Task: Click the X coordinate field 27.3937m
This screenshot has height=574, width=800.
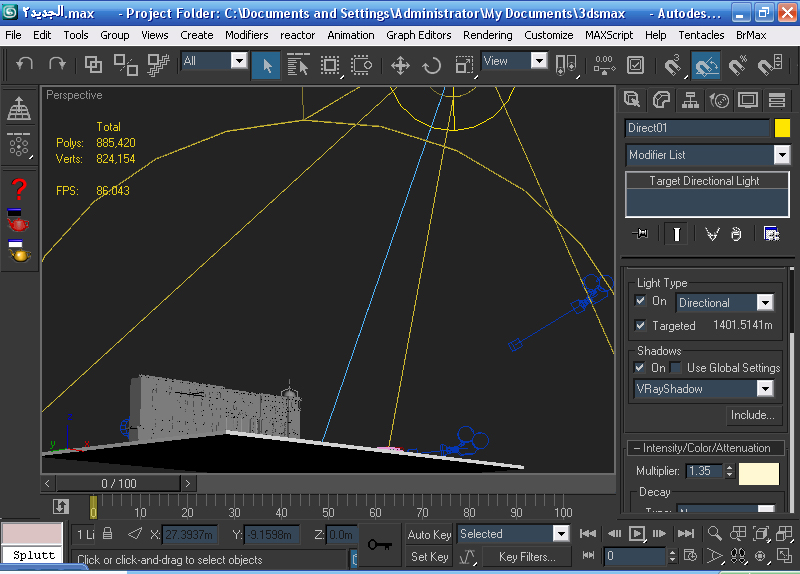Action: 189,534
